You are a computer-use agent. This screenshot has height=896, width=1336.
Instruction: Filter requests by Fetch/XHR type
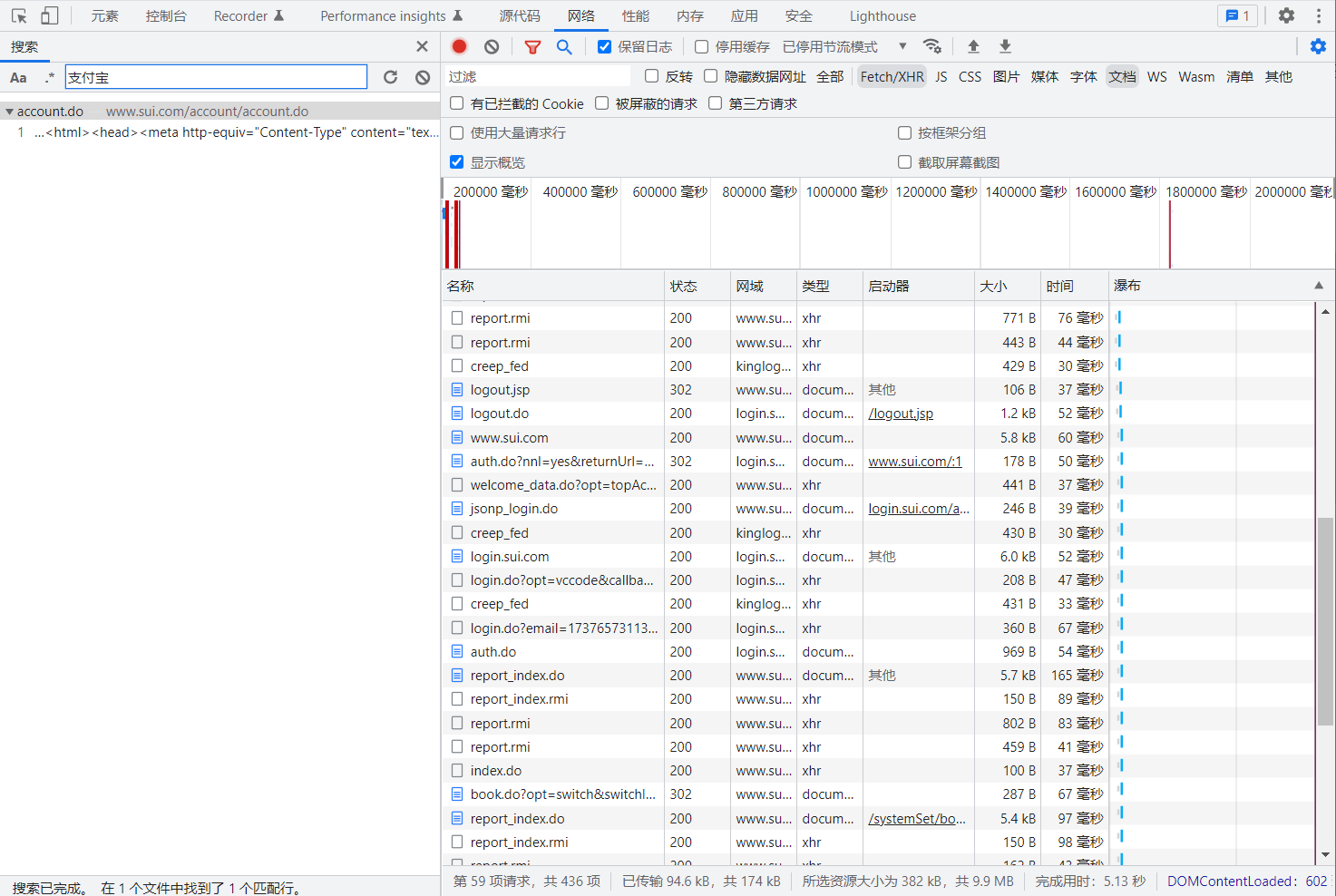pos(892,77)
